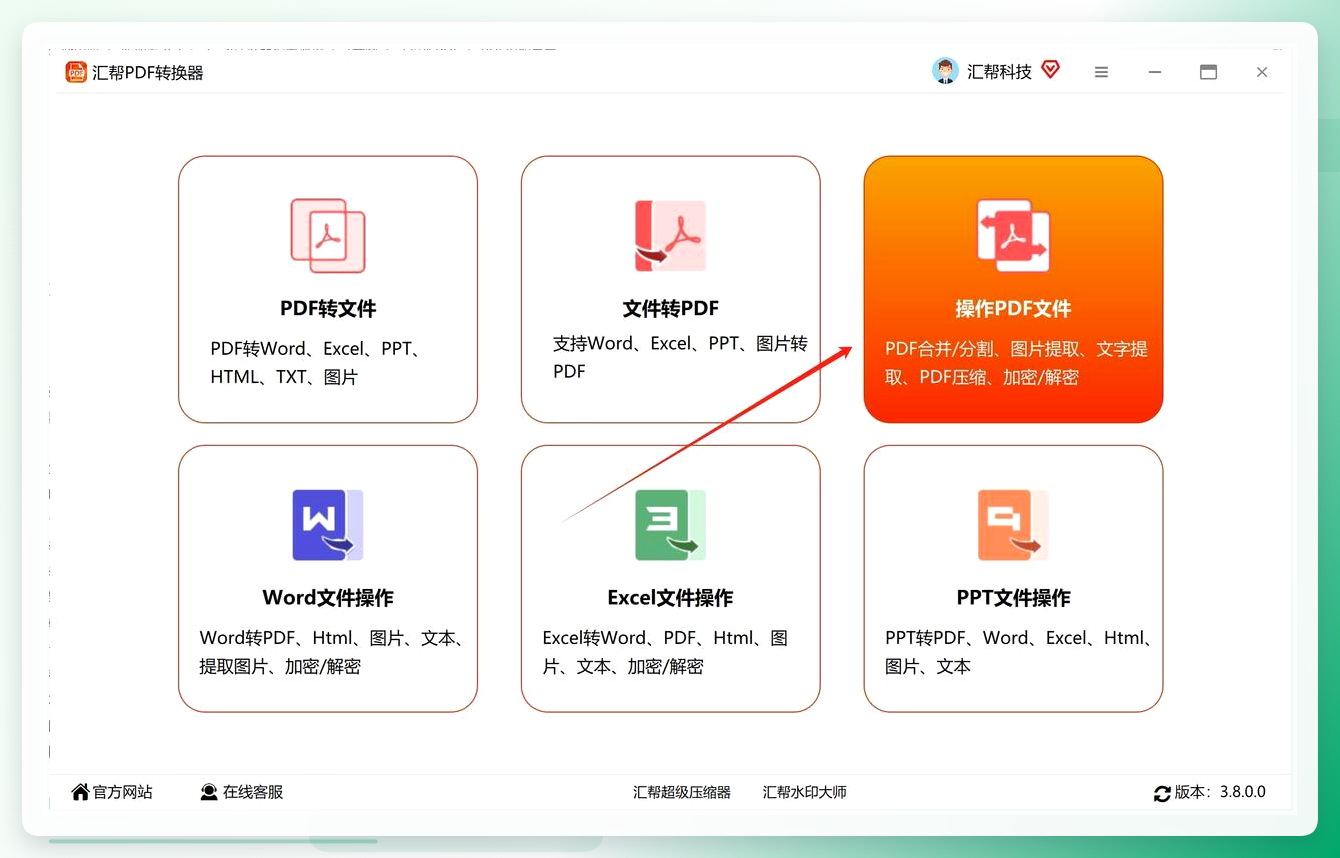Image resolution: width=1340 pixels, height=858 pixels.
Task: Open the 在线客服 support link
Action: [253, 792]
